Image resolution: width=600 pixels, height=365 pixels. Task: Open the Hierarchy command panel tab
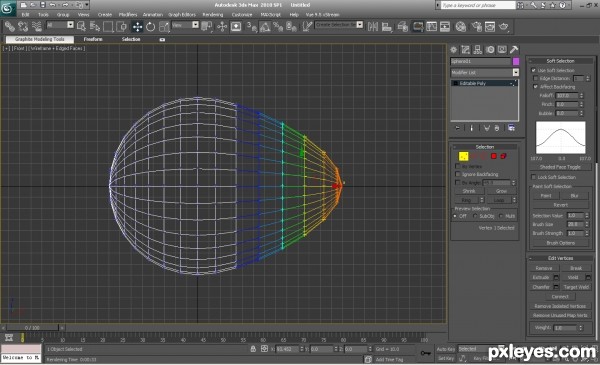click(478, 50)
